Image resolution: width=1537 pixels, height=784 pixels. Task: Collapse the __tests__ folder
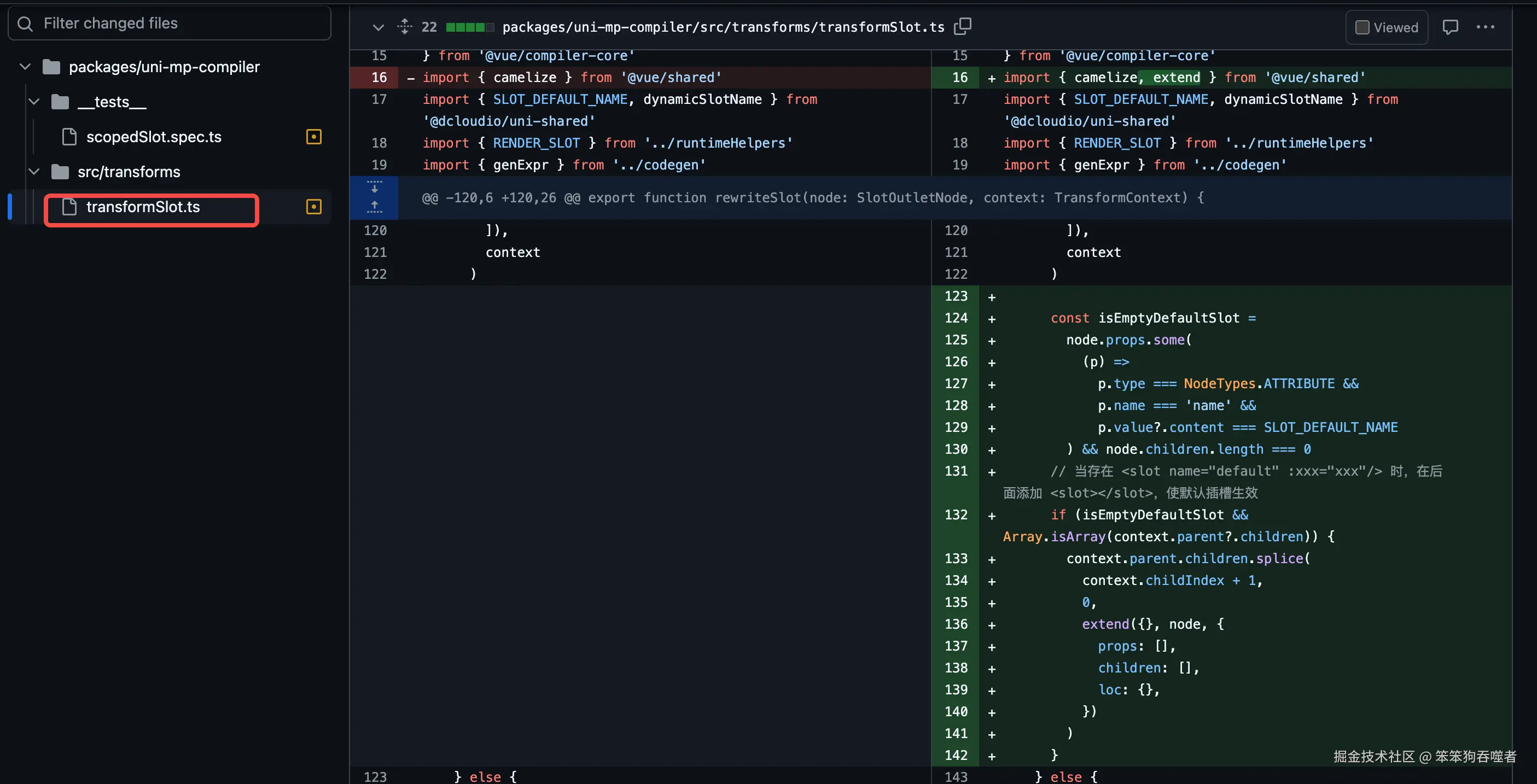34,102
